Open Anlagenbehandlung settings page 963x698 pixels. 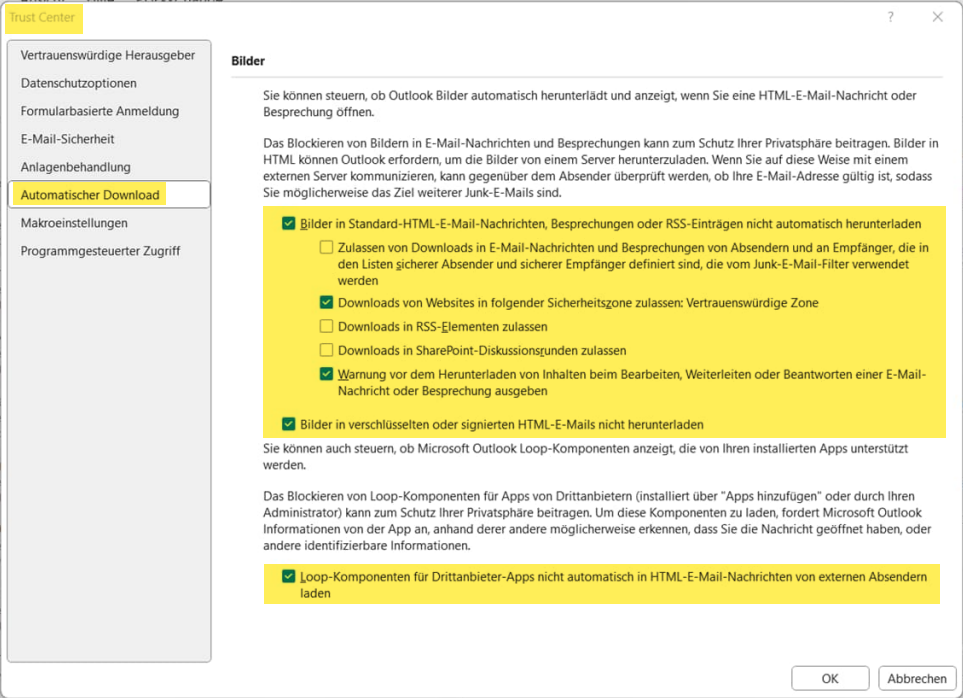pos(76,167)
